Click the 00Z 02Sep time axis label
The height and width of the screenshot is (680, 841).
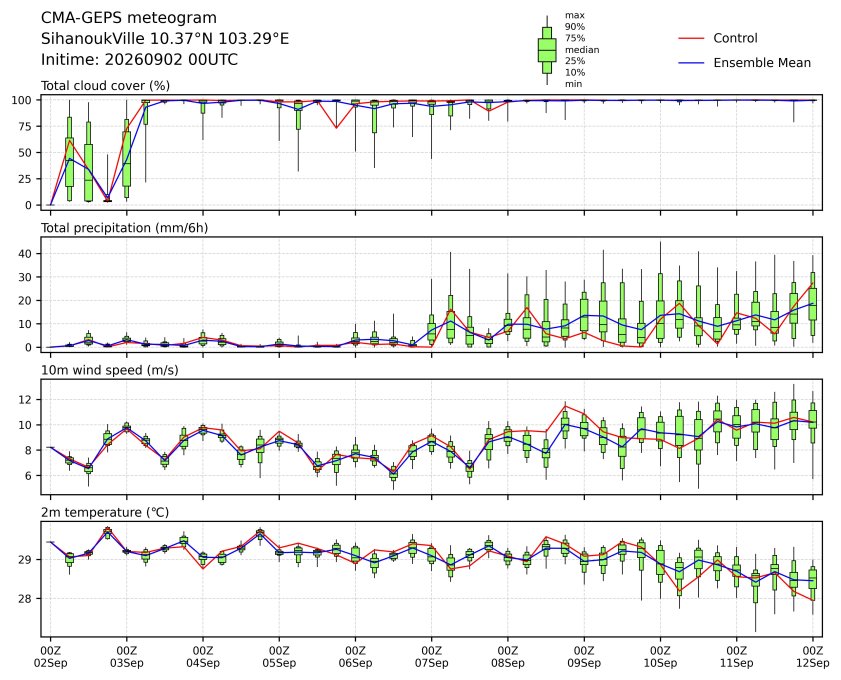(x=50, y=656)
